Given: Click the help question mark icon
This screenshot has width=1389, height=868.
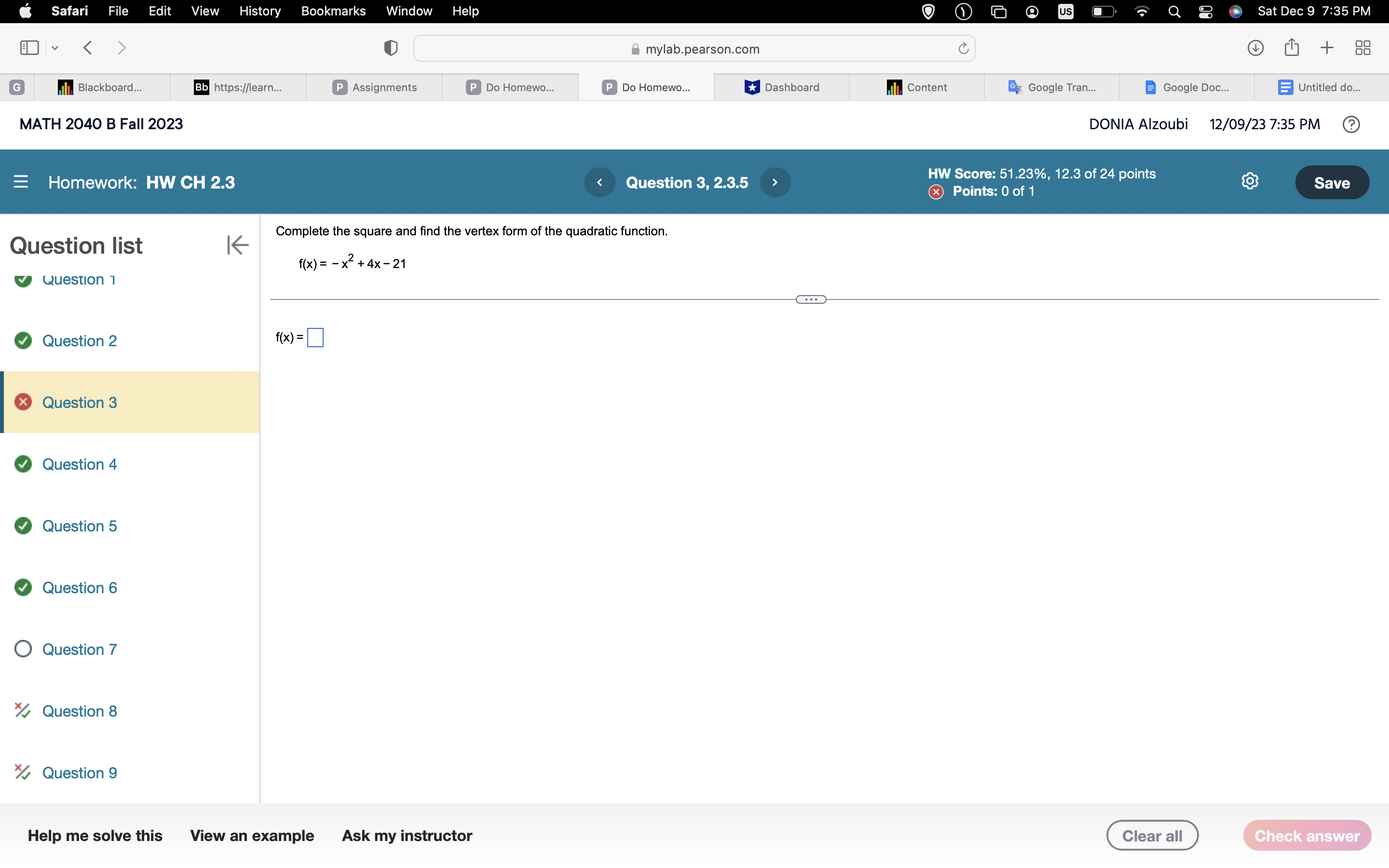Looking at the screenshot, I should (1351, 124).
